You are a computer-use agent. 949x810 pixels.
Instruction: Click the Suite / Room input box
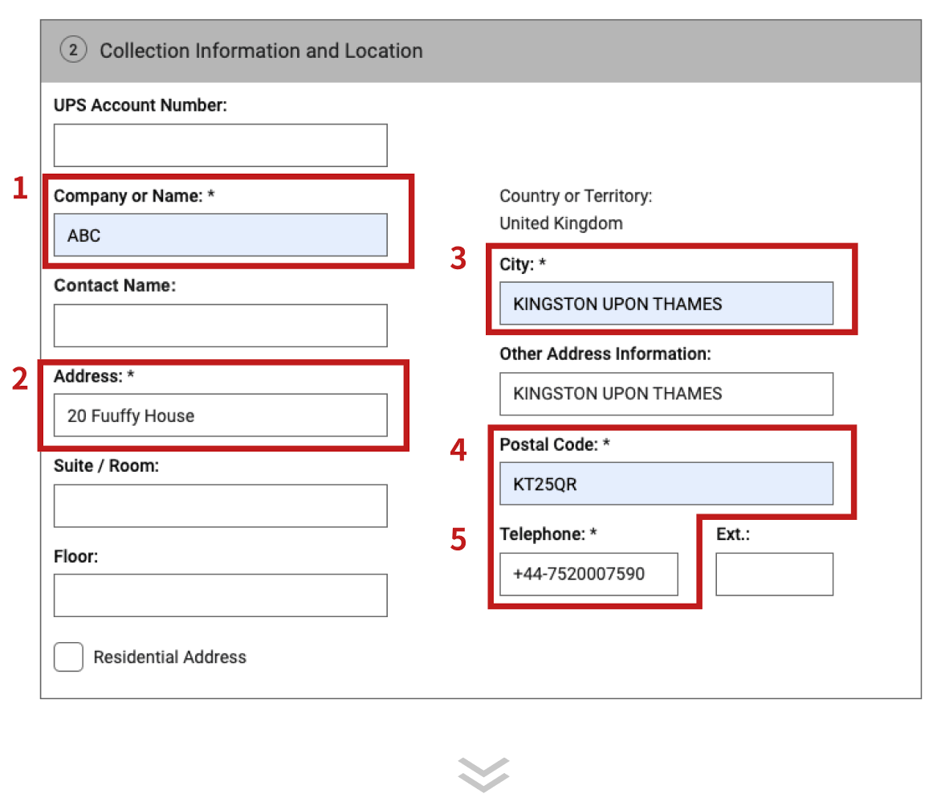220,506
